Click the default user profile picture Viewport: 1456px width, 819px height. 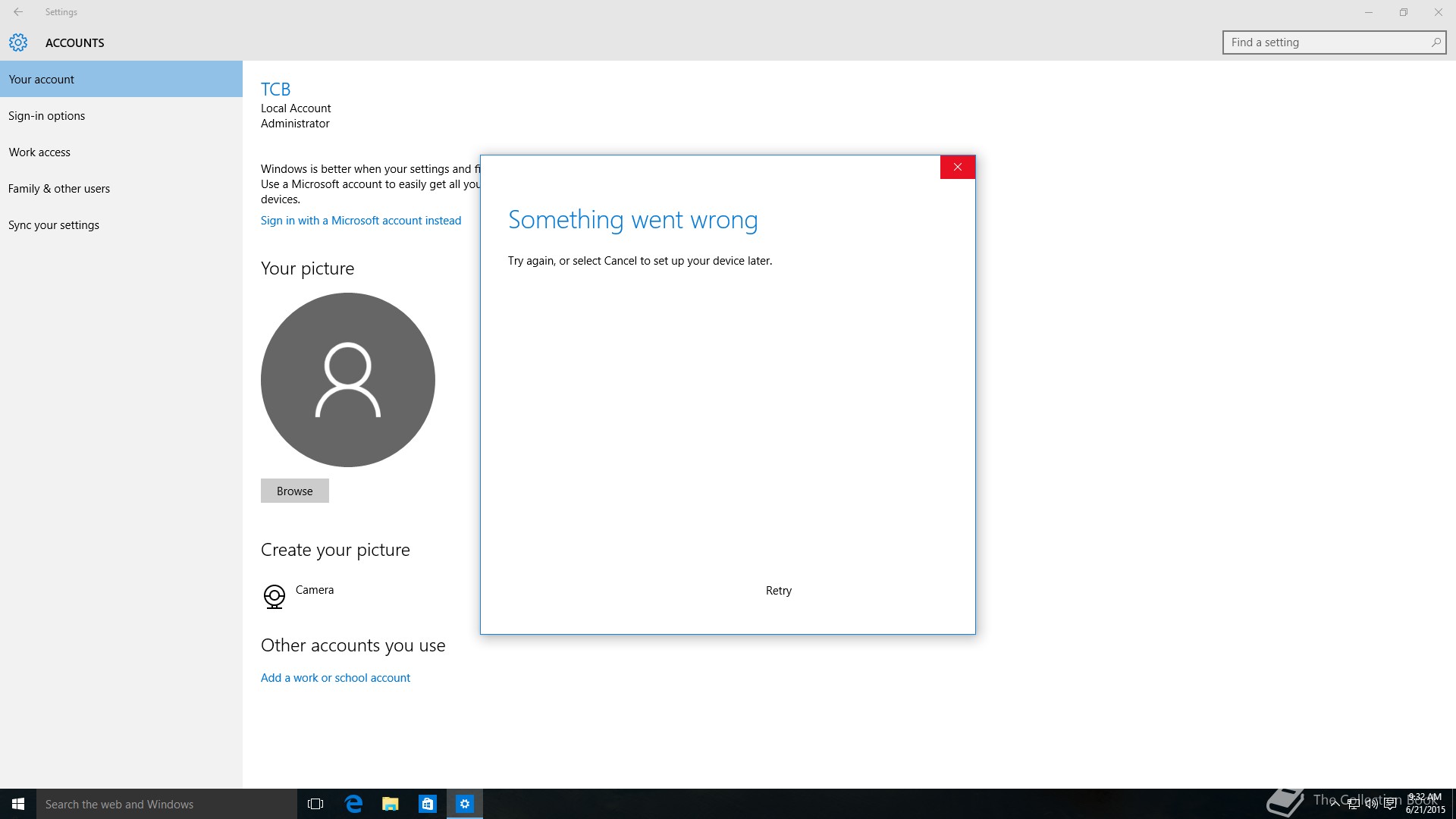pyautogui.click(x=348, y=380)
